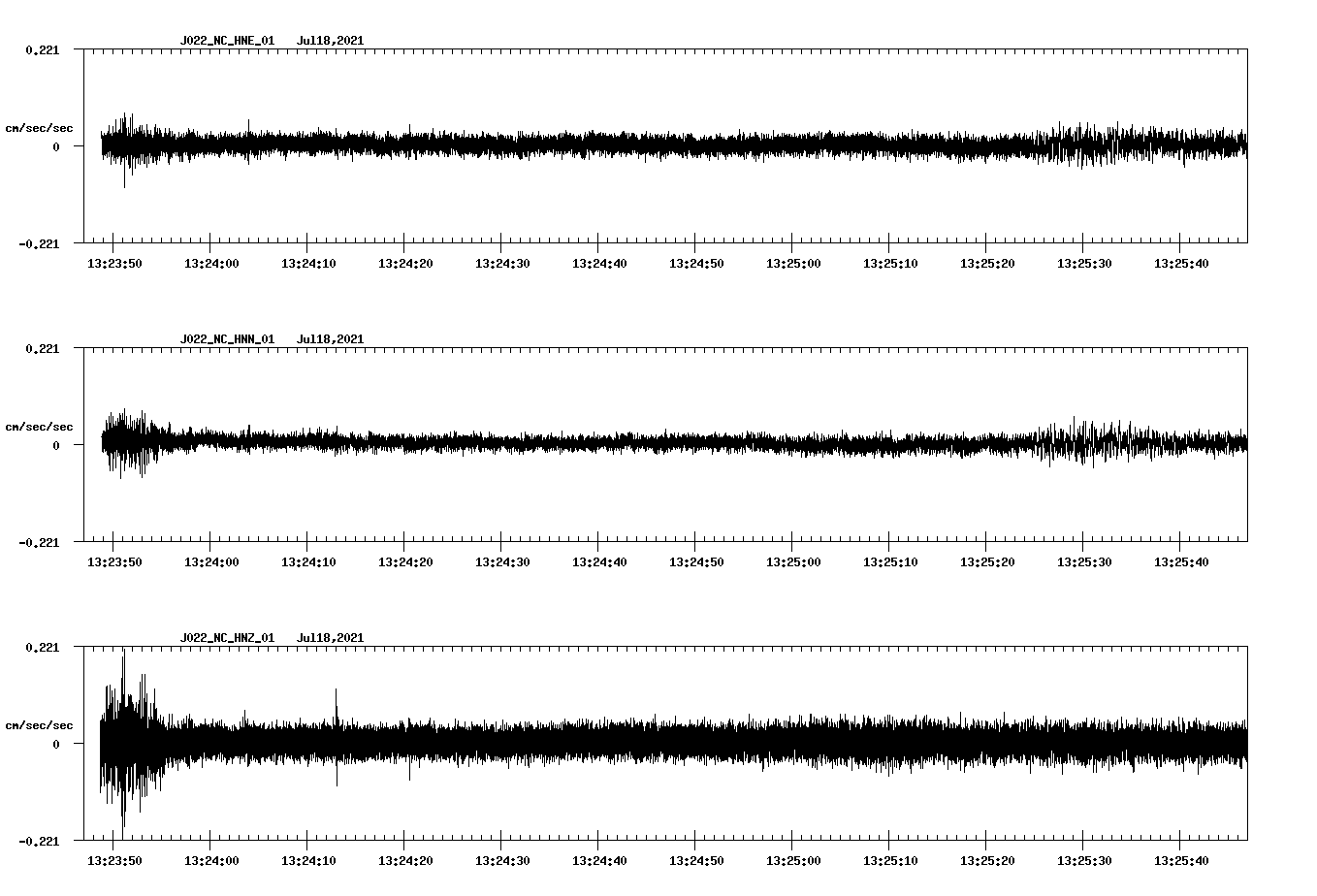Viewport: 1317px width, 896px height.
Task: Click time label 13:25:00 under HNE plot
Action: tap(793, 263)
